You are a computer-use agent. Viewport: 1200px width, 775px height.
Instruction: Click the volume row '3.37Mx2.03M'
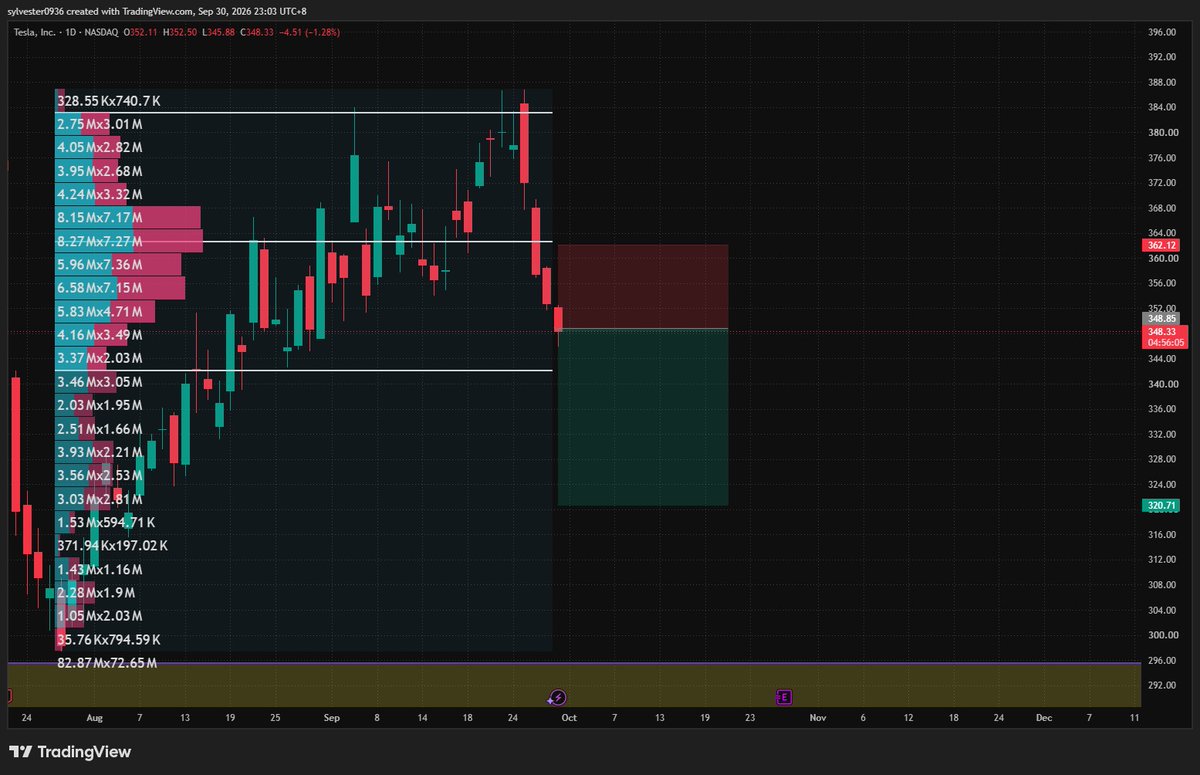100,358
